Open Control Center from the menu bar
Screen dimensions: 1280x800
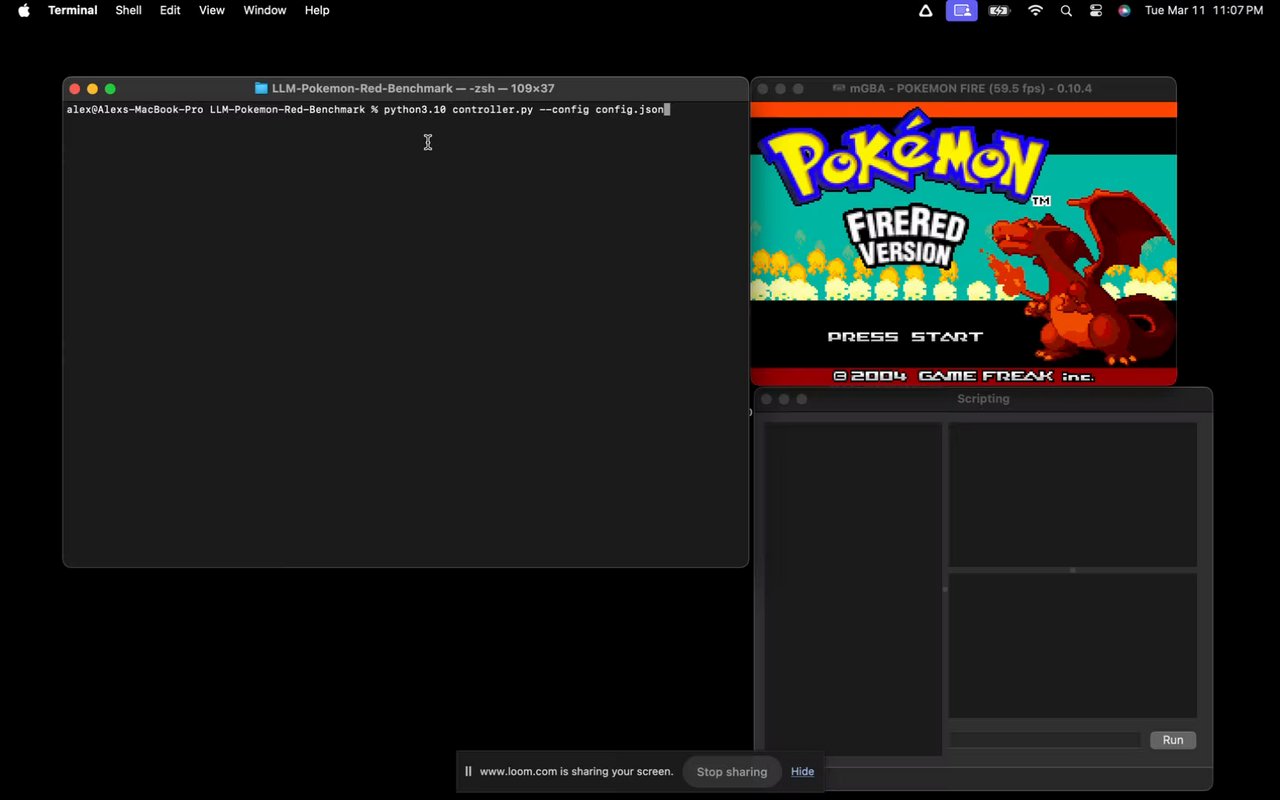point(1096,10)
